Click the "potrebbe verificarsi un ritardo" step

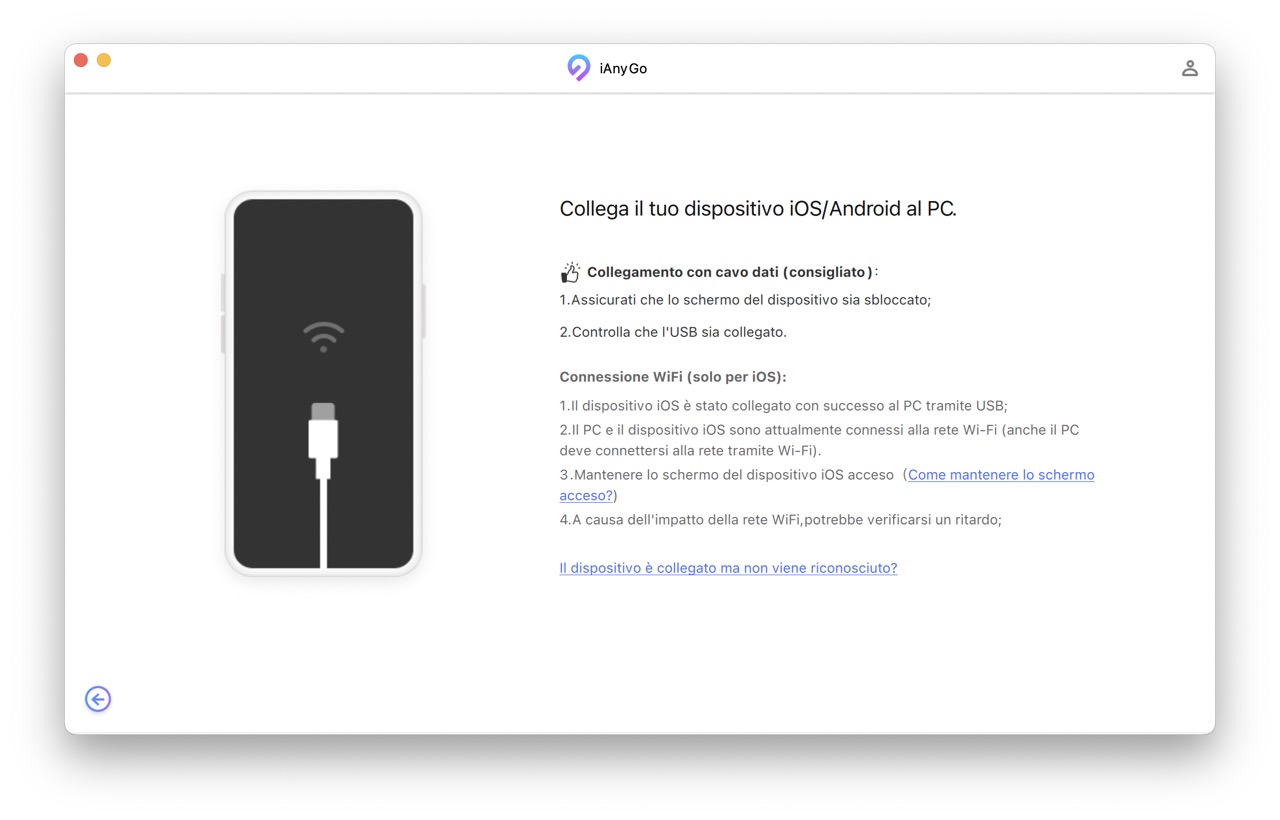coord(780,520)
